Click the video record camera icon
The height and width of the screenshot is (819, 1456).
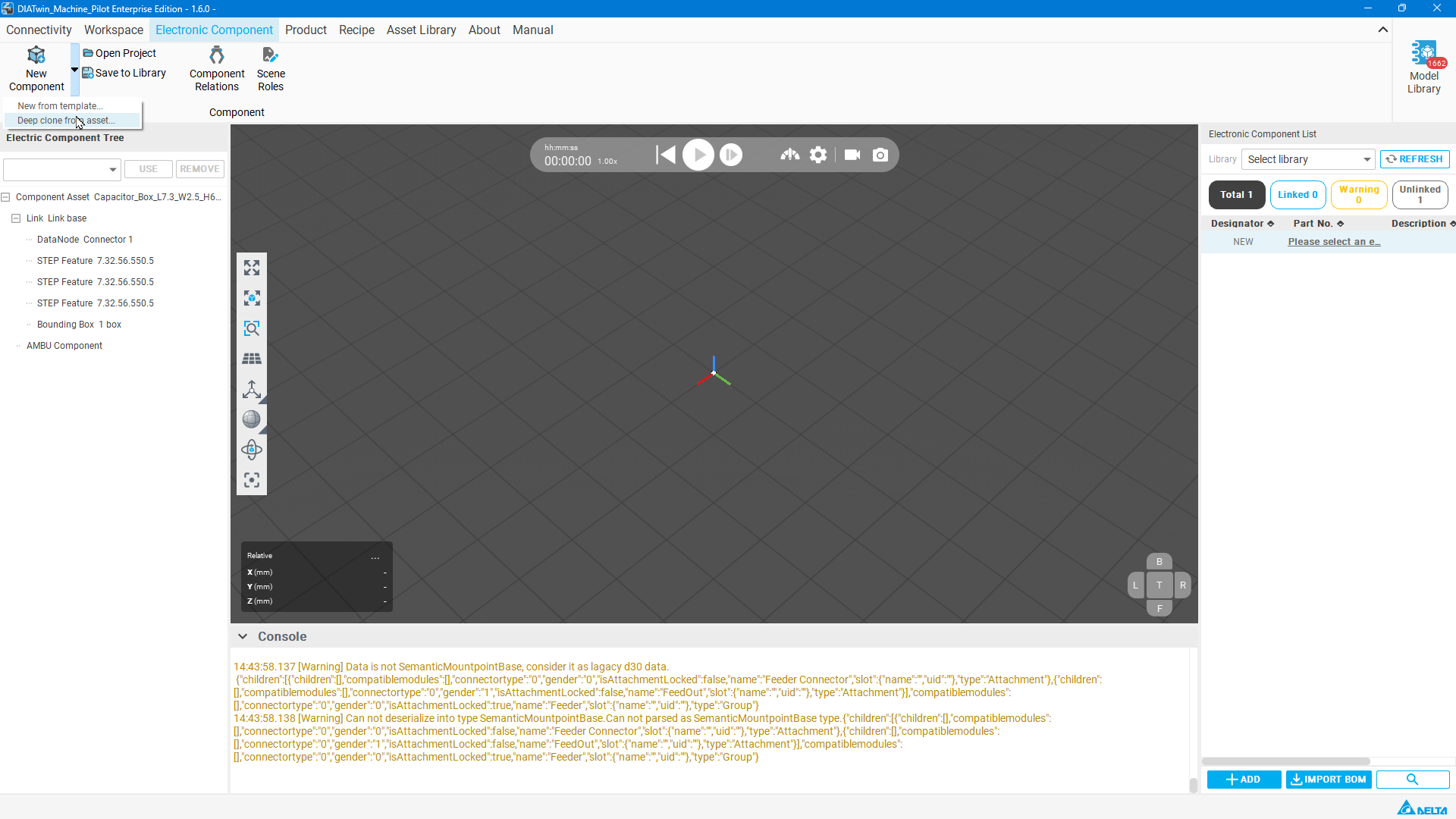point(852,155)
